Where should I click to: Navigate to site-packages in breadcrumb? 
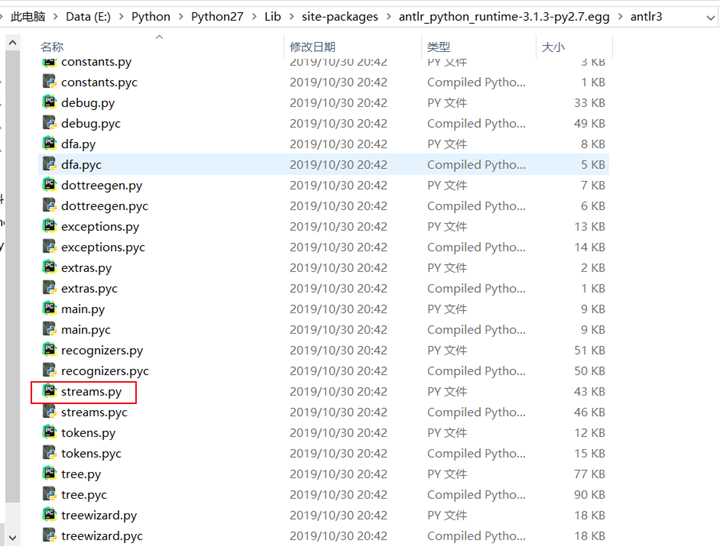tap(340, 17)
